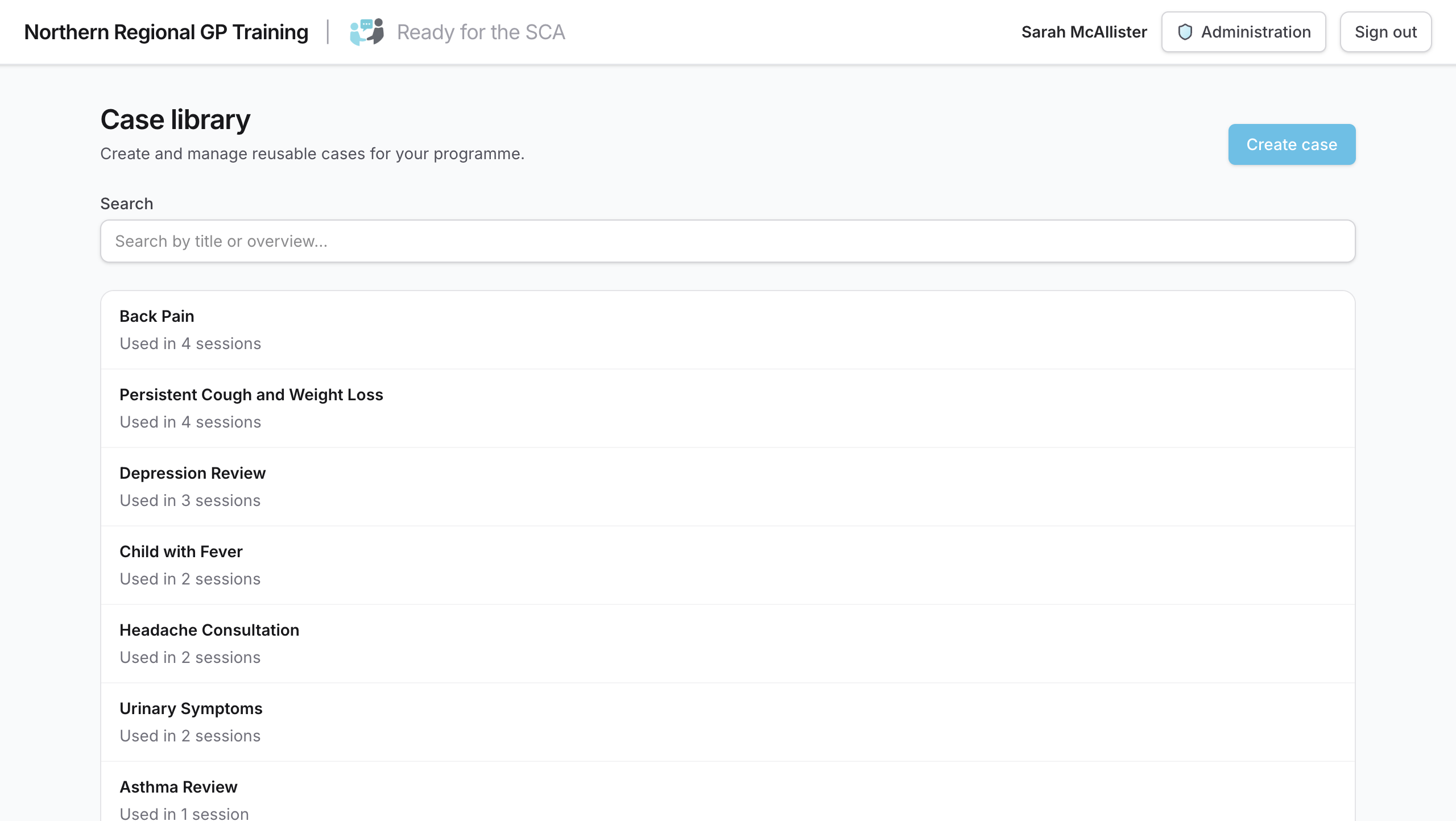
Task: Click the SCA chat people logo icon
Action: [x=367, y=32]
